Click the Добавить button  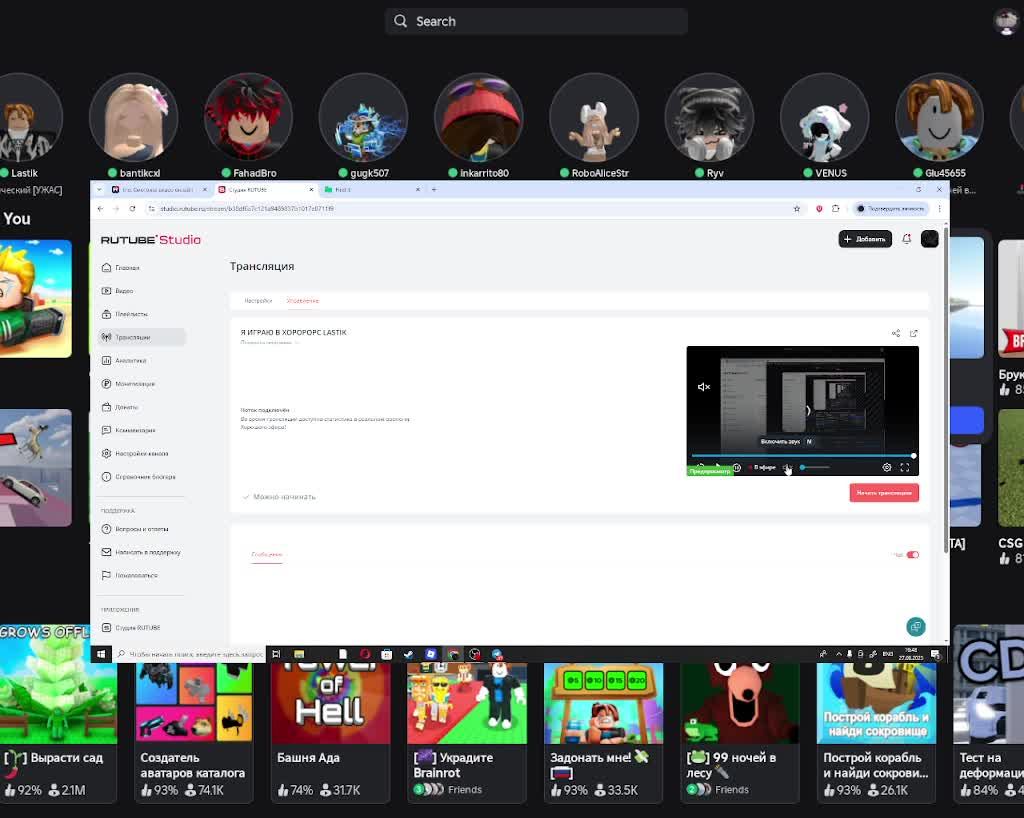coord(865,239)
